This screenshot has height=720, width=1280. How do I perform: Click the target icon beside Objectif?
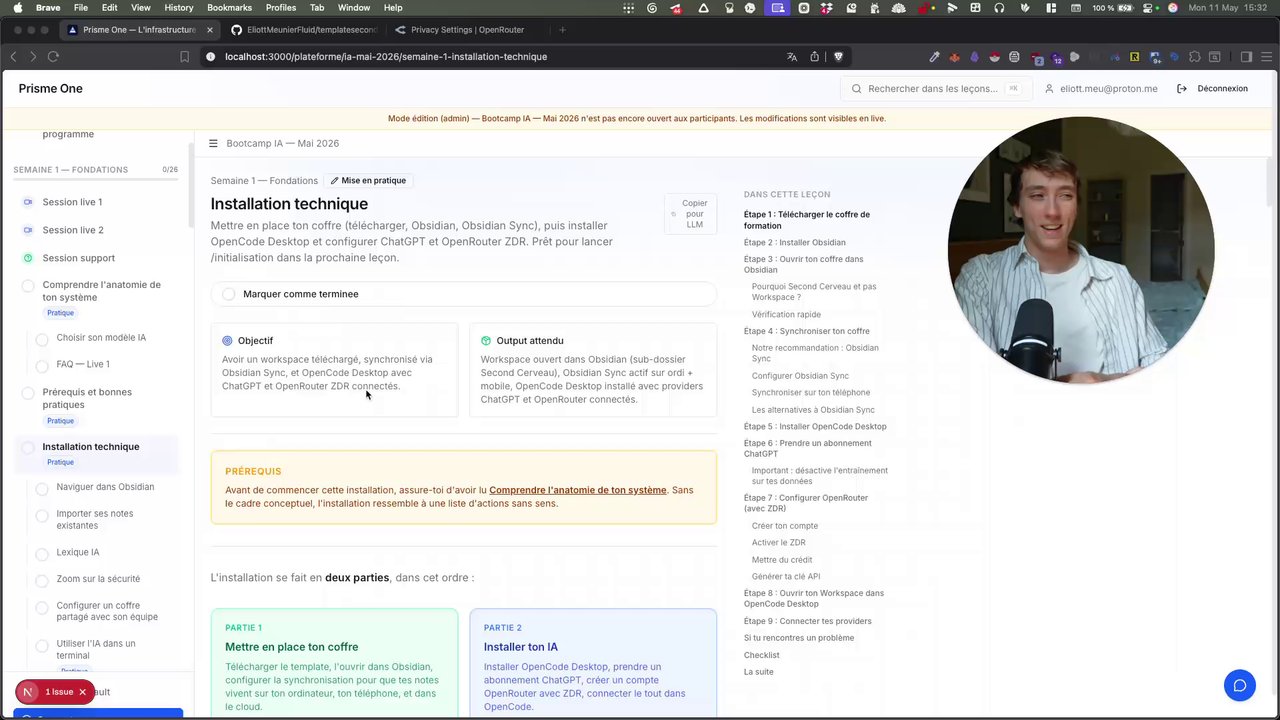227,341
